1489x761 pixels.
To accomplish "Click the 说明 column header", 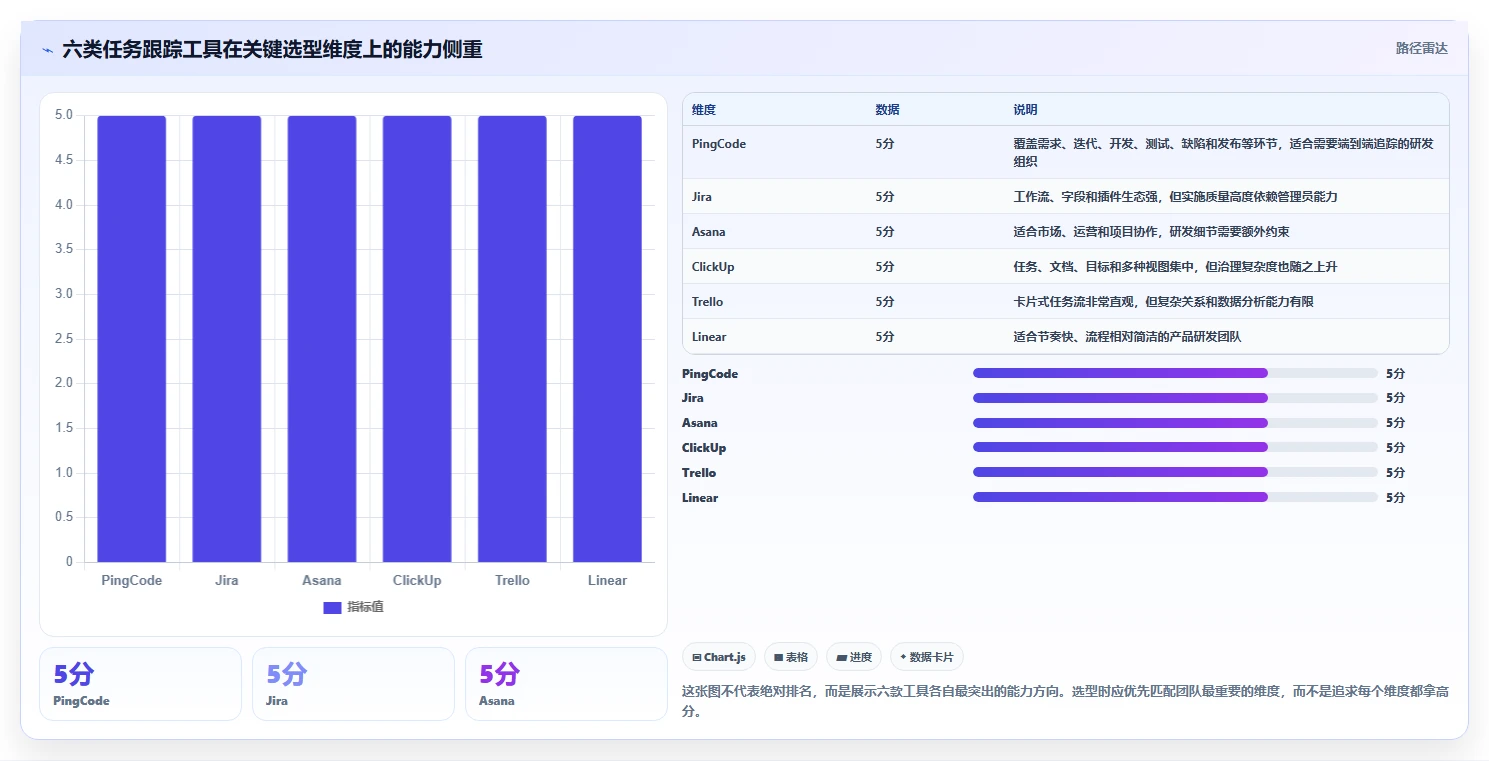I will pyautogui.click(x=1025, y=110).
